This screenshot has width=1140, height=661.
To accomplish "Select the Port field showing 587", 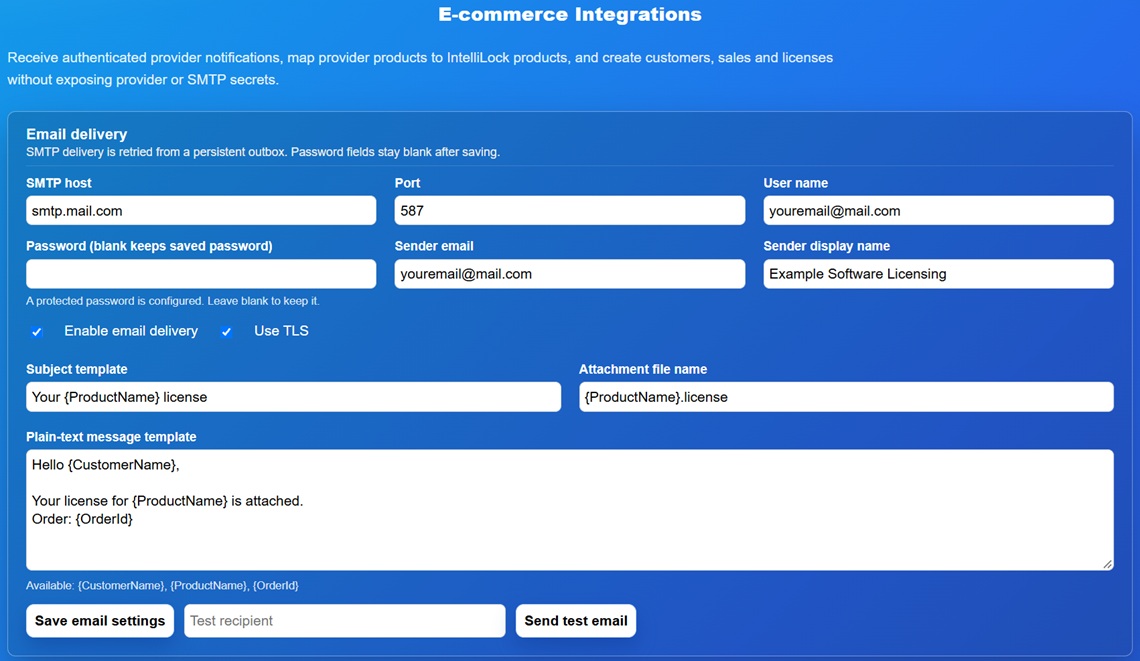I will (570, 211).
